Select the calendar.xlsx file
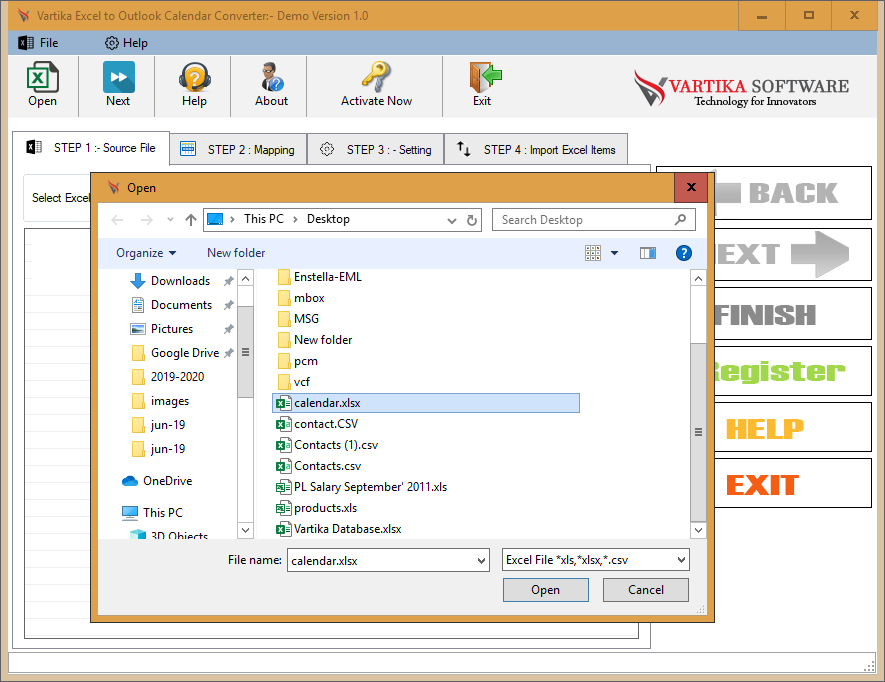Screen dimensions: 885x682 click(x=426, y=403)
